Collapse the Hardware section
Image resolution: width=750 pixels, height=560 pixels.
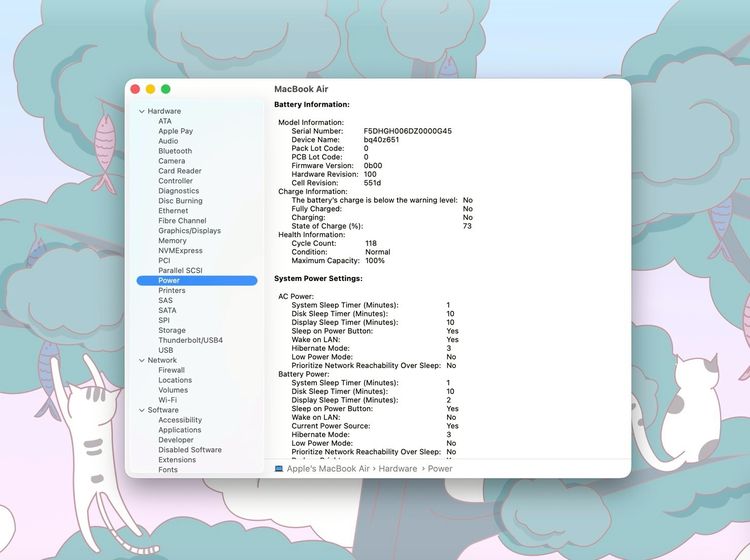[x=142, y=111]
